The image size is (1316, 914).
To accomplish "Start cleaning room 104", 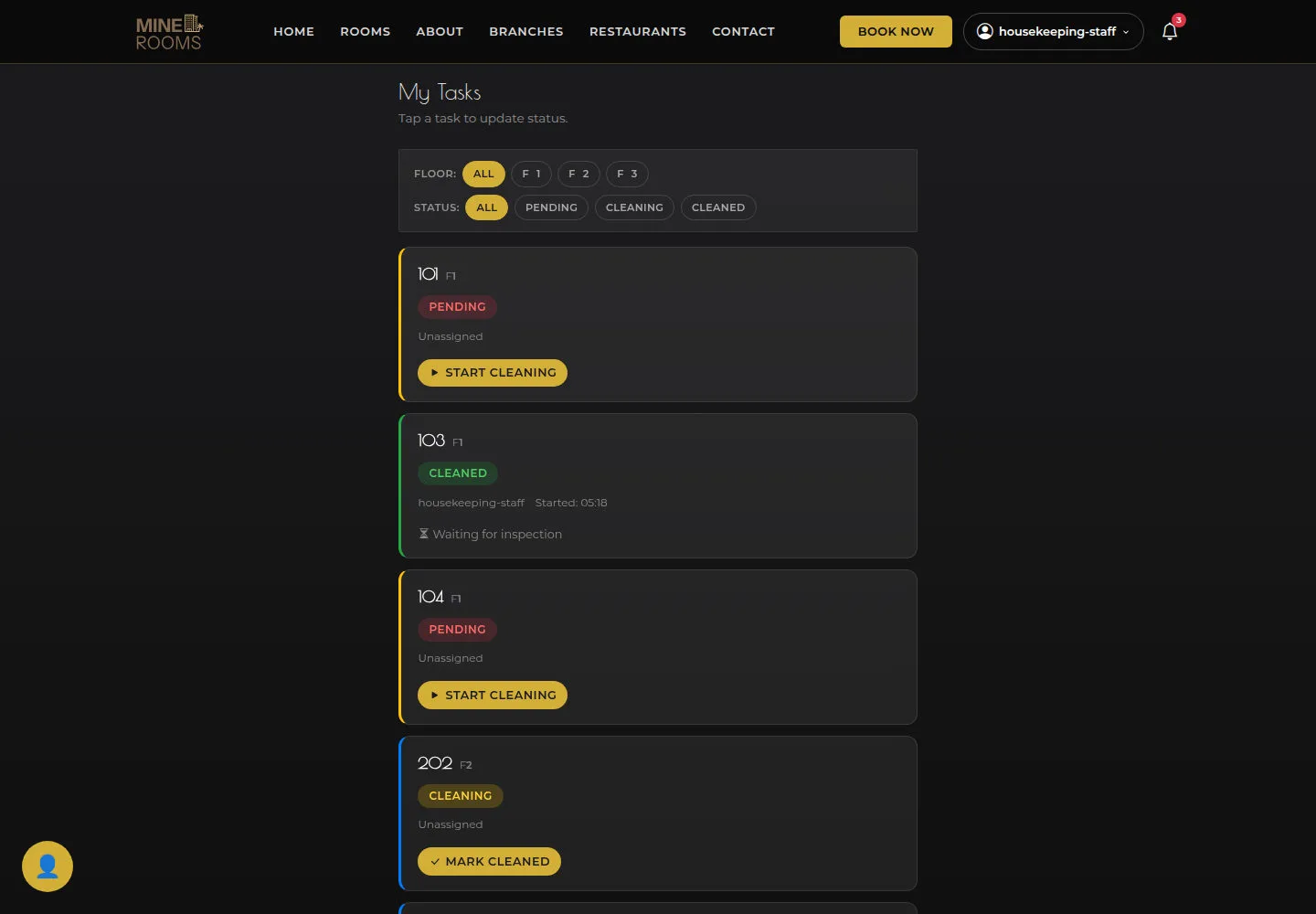I will point(493,696).
